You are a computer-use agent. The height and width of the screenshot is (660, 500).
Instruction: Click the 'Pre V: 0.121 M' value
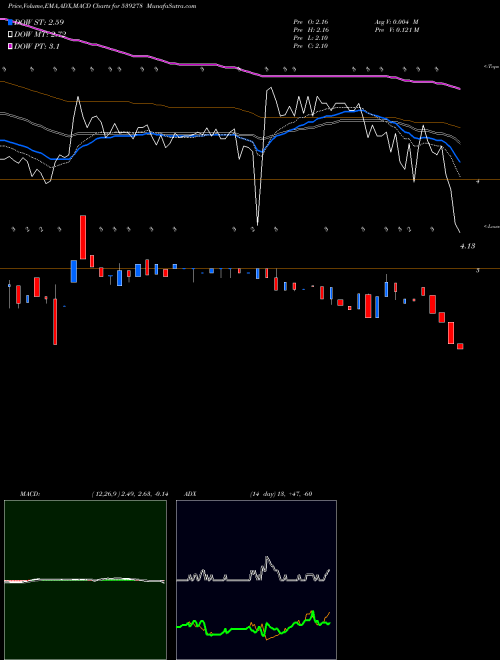(x=398, y=30)
